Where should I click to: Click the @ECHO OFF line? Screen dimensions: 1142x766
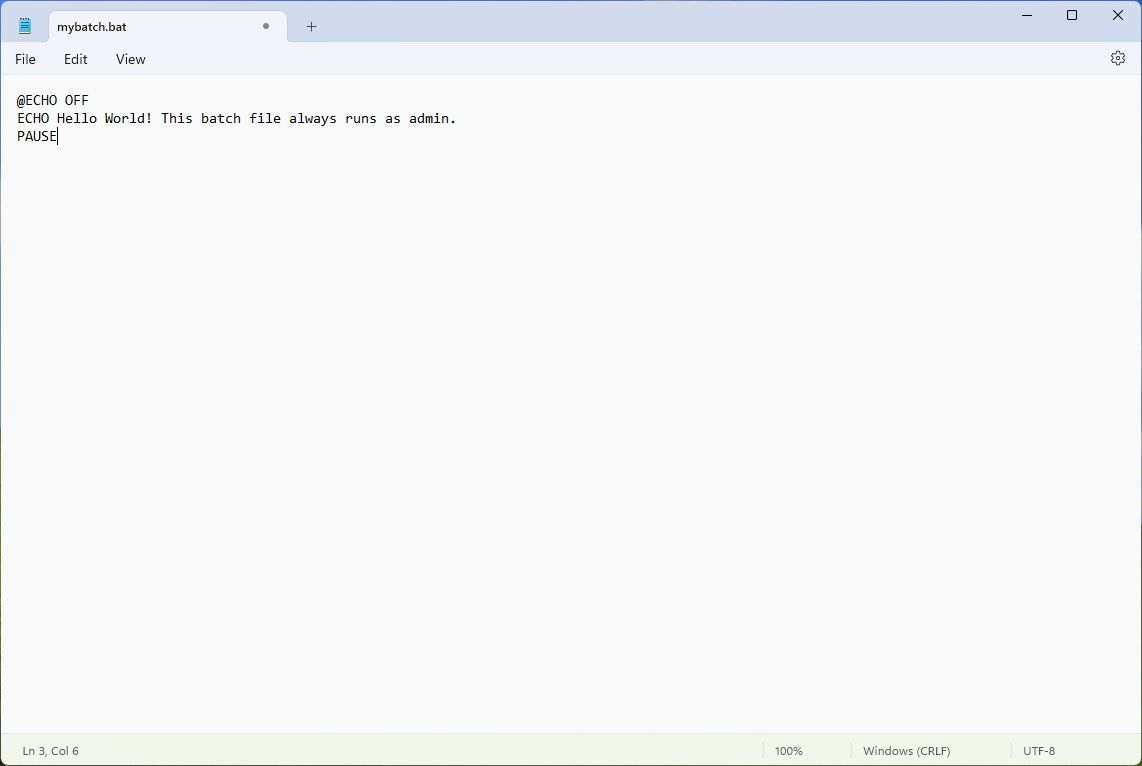point(52,100)
